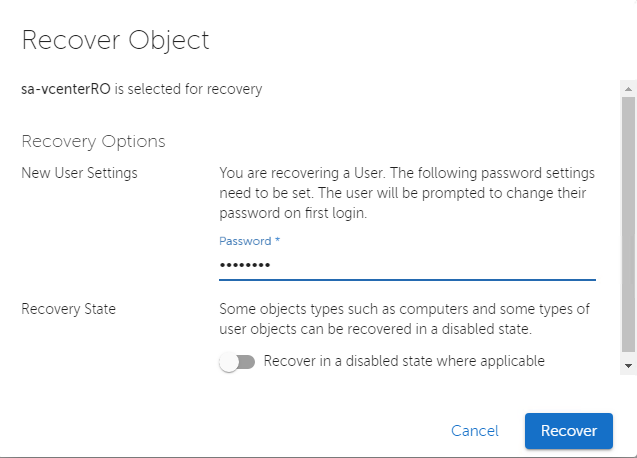Click the required asterisk beside Password
This screenshot has height=458, width=637.
(277, 240)
